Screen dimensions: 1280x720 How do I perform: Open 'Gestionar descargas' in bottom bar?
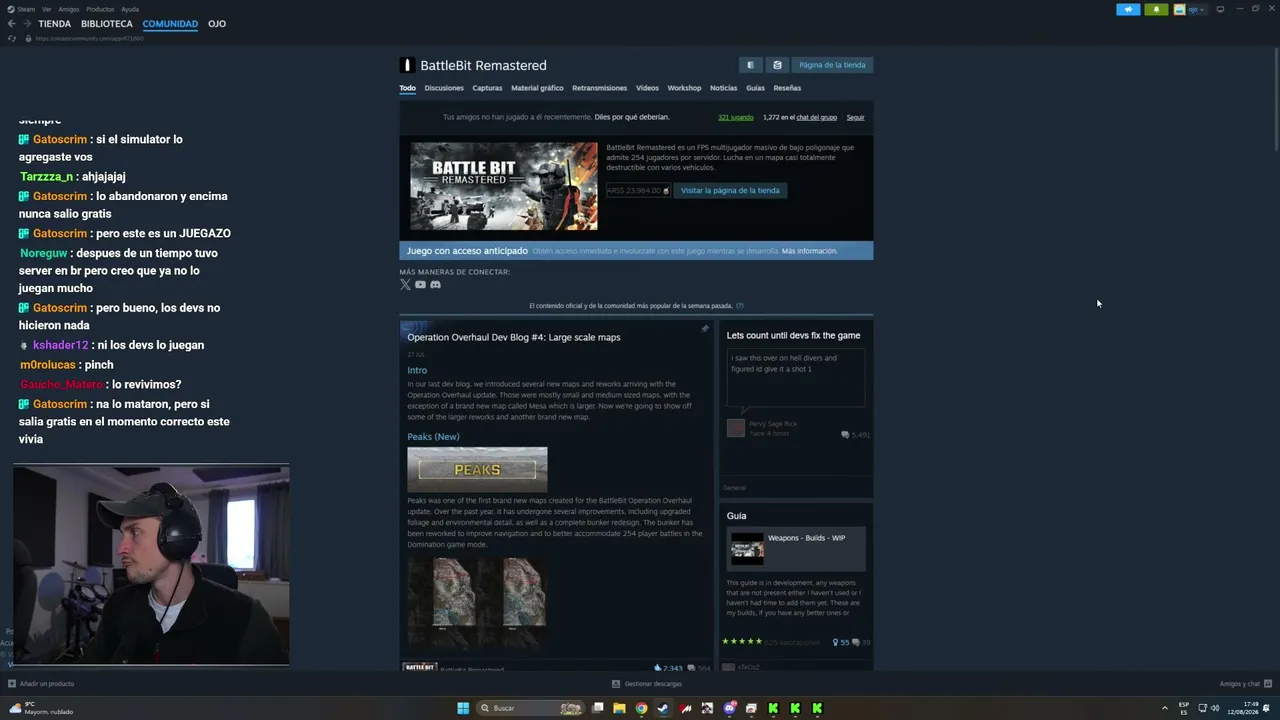[647, 684]
